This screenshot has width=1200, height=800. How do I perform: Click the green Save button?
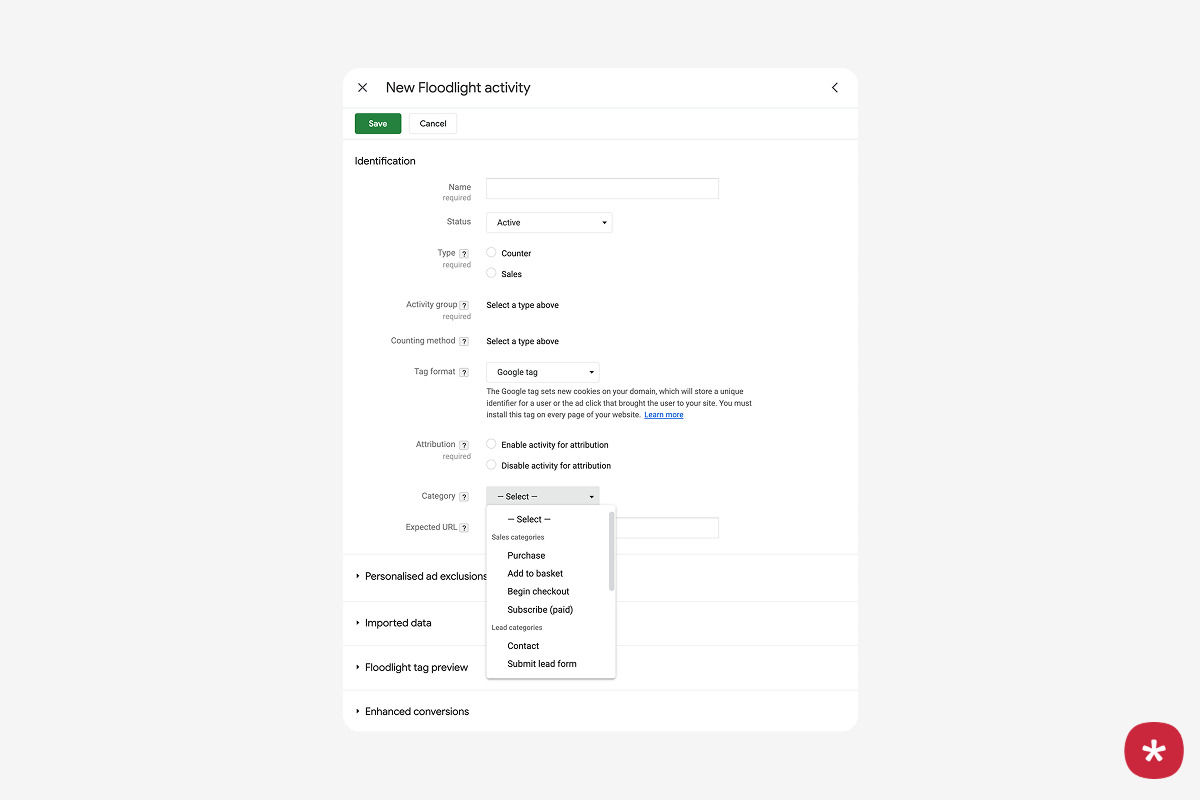coord(378,124)
